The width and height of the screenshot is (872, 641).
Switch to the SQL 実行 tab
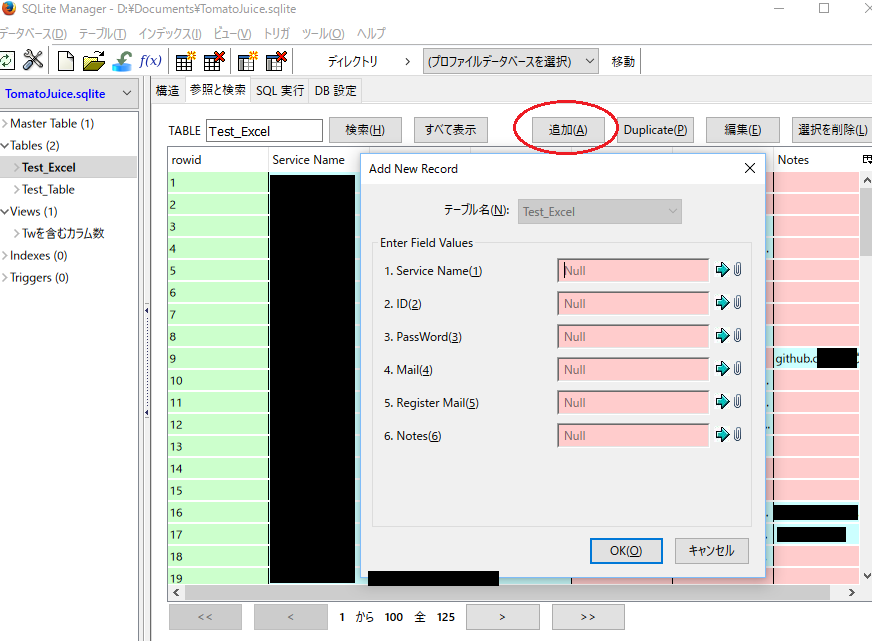280,90
